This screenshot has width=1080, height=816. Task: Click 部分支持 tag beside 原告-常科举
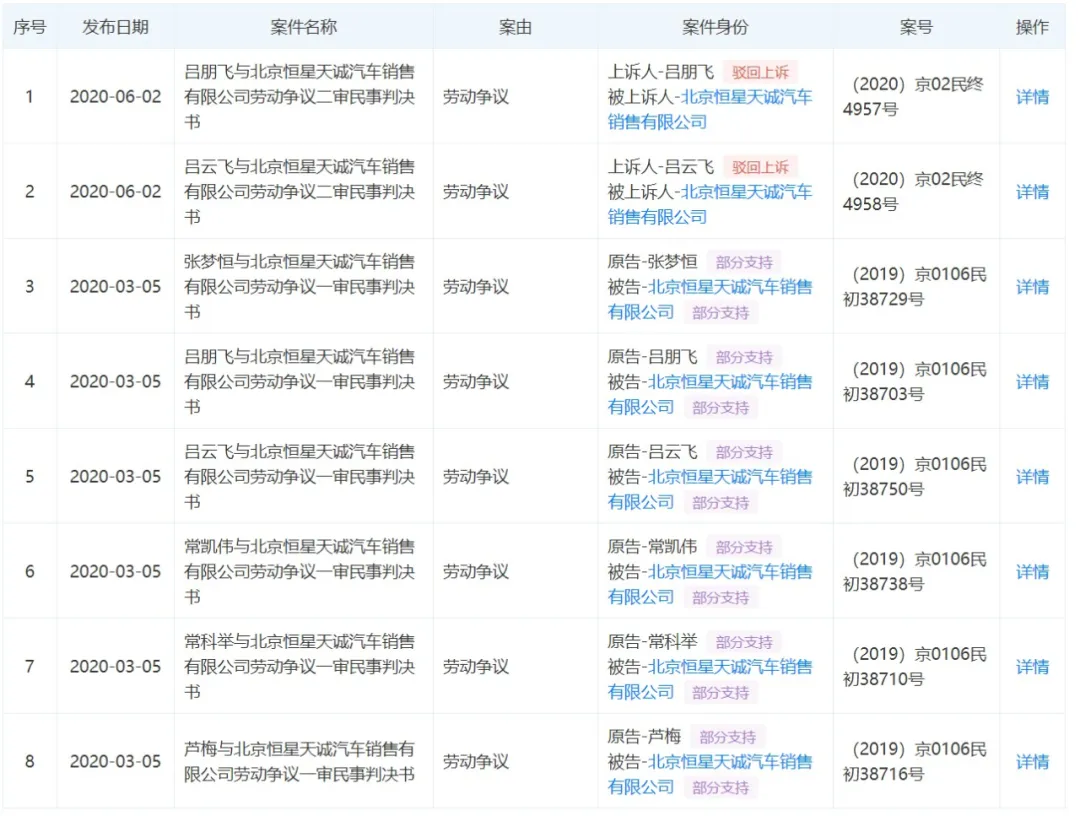pyautogui.click(x=744, y=642)
